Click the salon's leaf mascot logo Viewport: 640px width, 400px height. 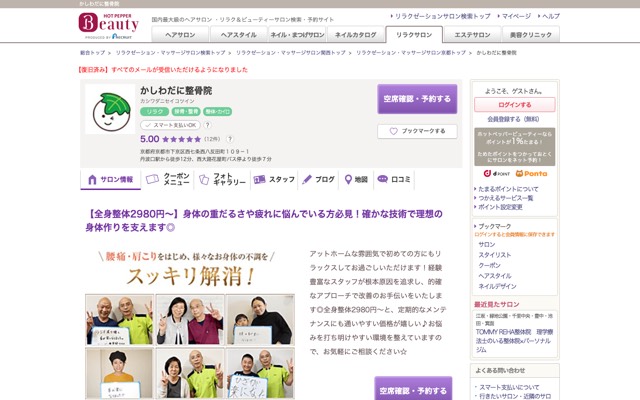click(110, 109)
